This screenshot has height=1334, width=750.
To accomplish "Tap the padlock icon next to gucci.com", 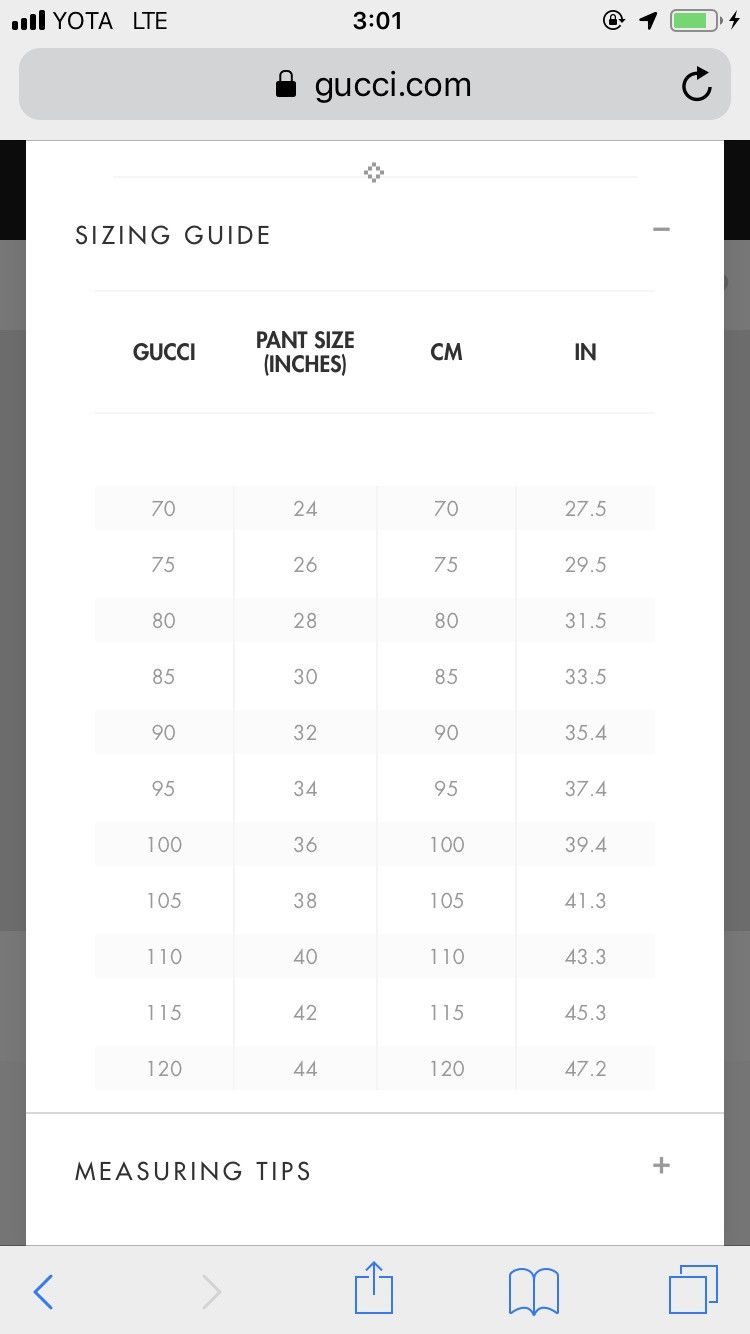I will [x=286, y=84].
